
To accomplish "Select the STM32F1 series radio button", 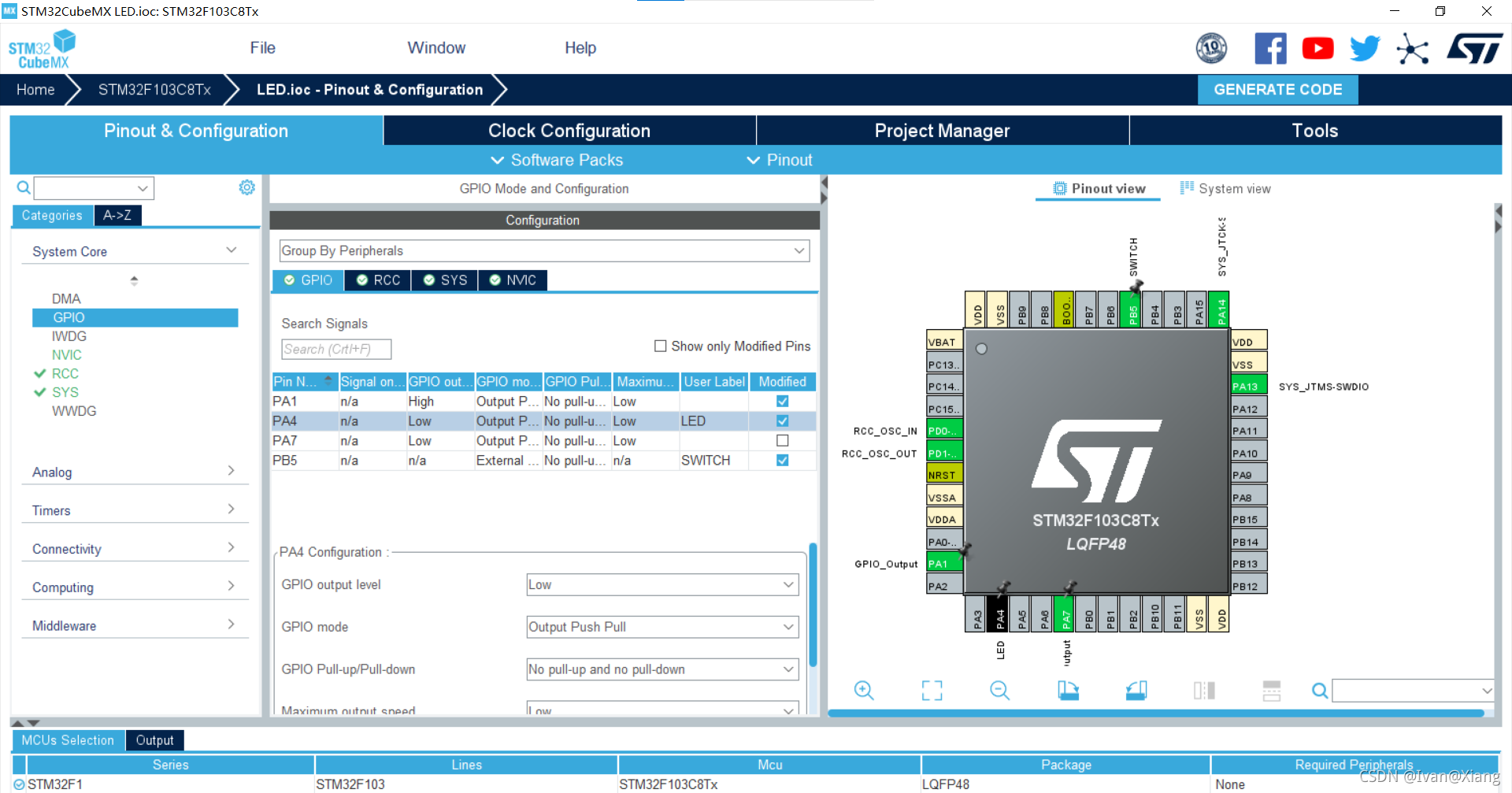I will pyautogui.click(x=20, y=784).
